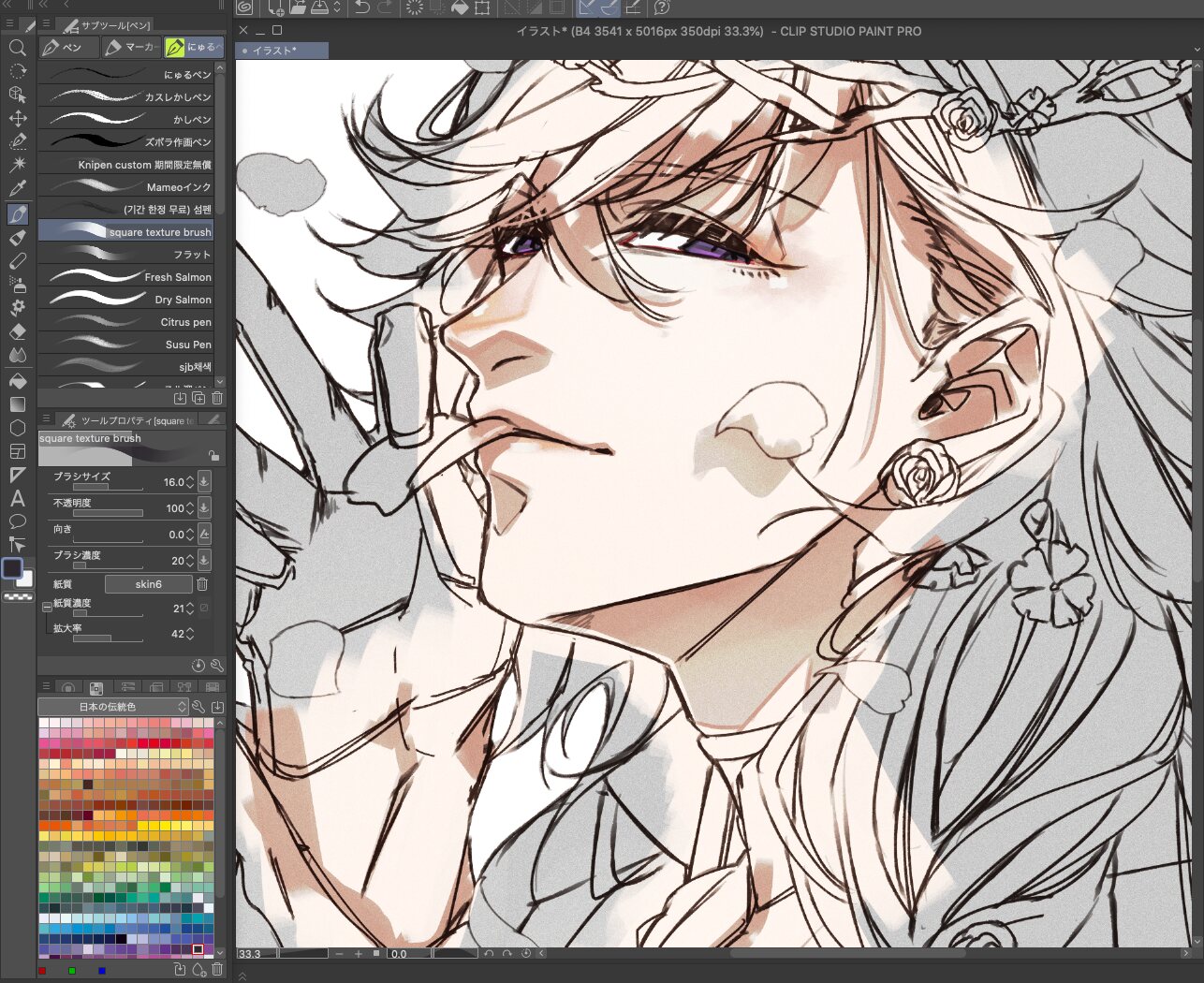Toggle transparent color swatch below color chips
Screen dimensions: 1204x983
pos(18,596)
